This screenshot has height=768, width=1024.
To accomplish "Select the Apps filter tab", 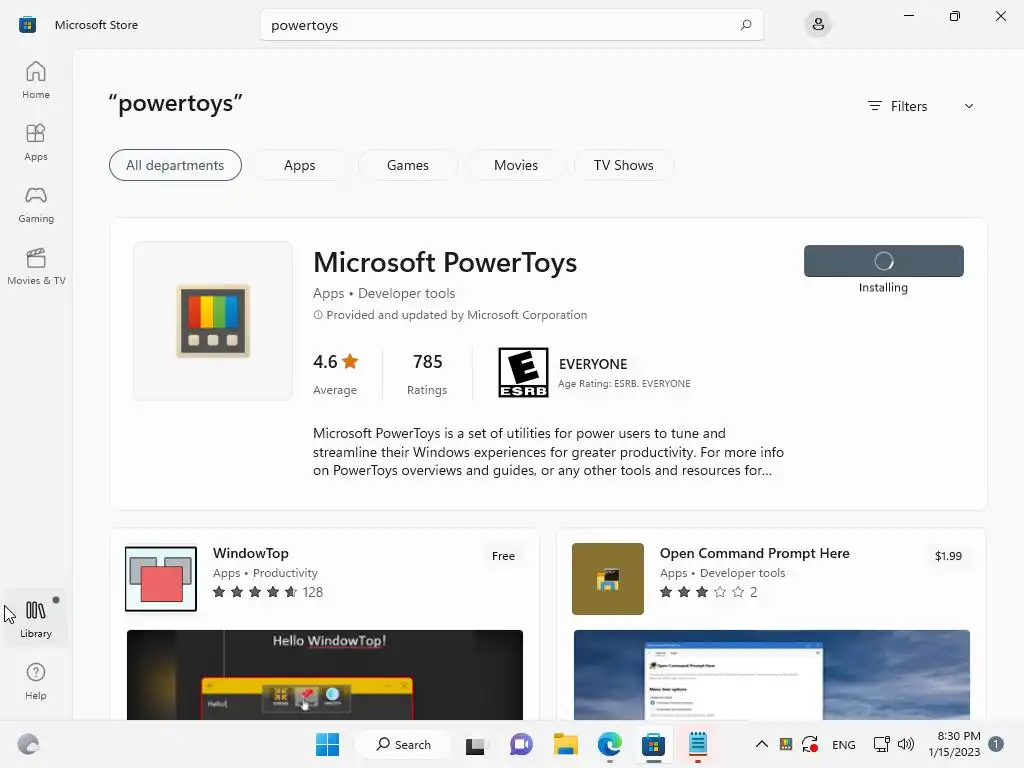I will [x=300, y=165].
